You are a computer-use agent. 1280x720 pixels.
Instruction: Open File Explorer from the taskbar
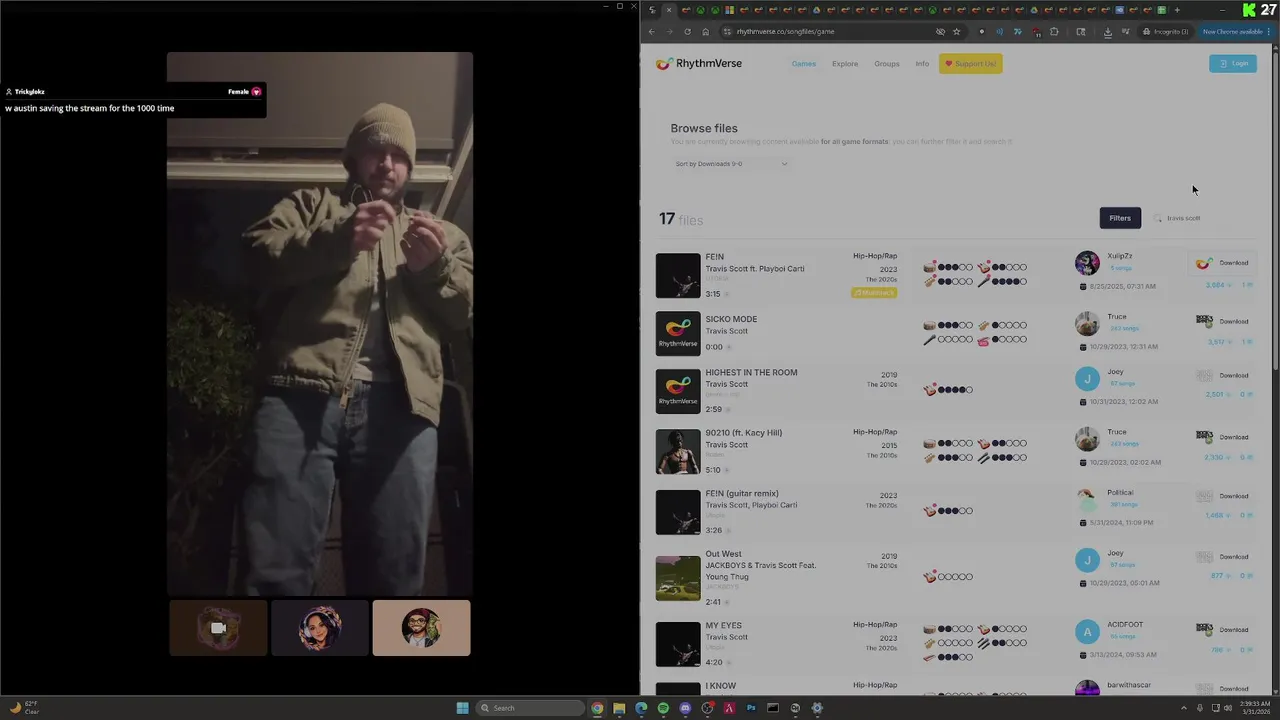(619, 708)
